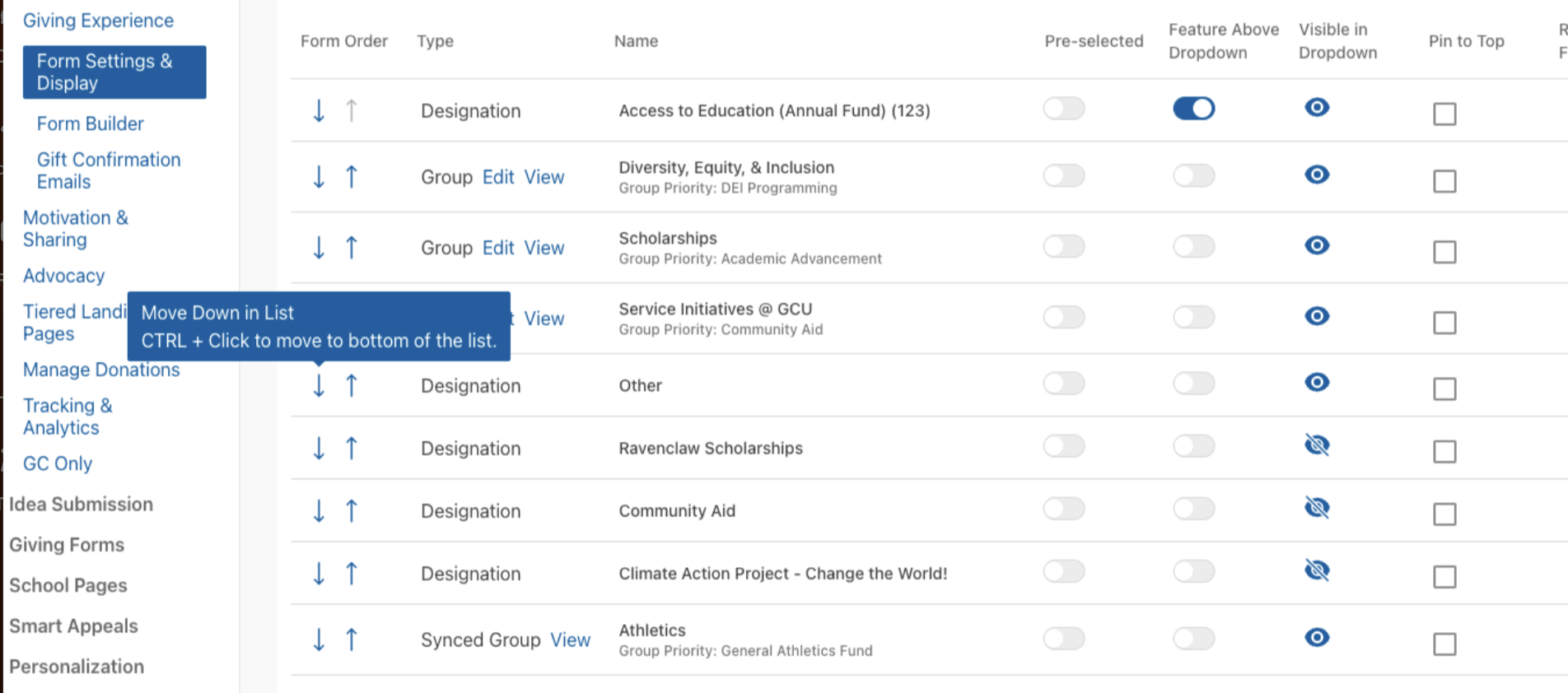
Task: Move Community Aid row up
Action: click(352, 511)
